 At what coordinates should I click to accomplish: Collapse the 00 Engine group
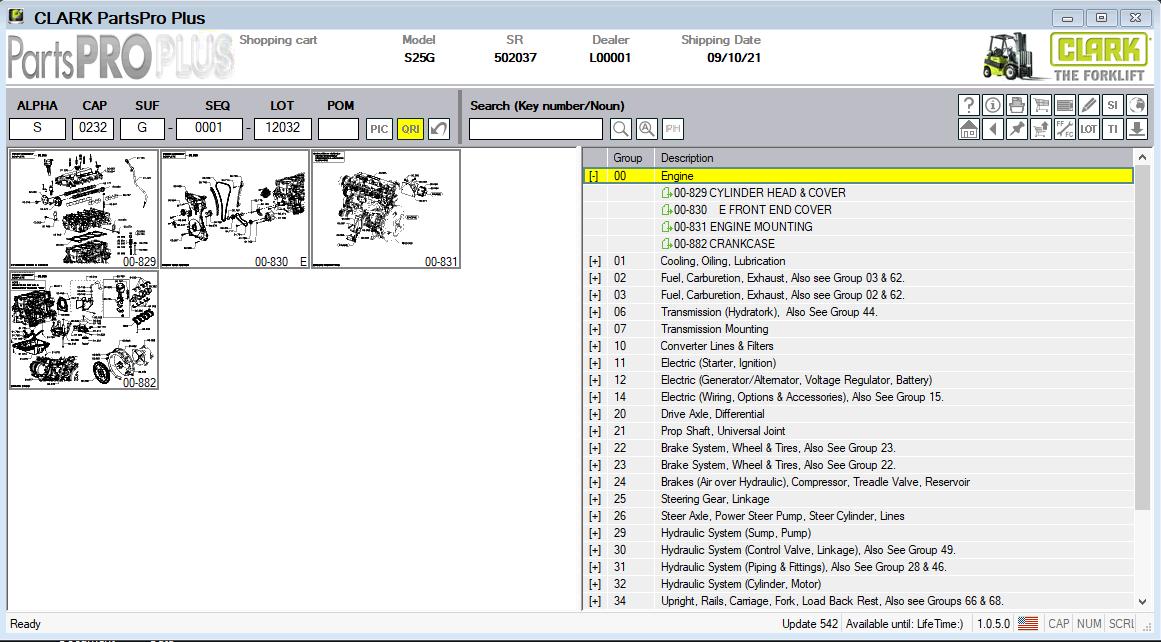click(x=594, y=176)
